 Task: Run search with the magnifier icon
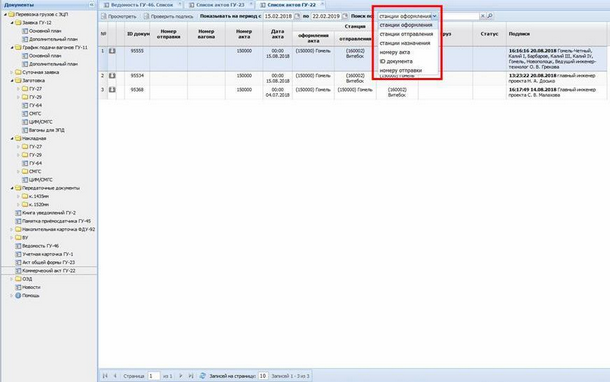(x=490, y=16)
